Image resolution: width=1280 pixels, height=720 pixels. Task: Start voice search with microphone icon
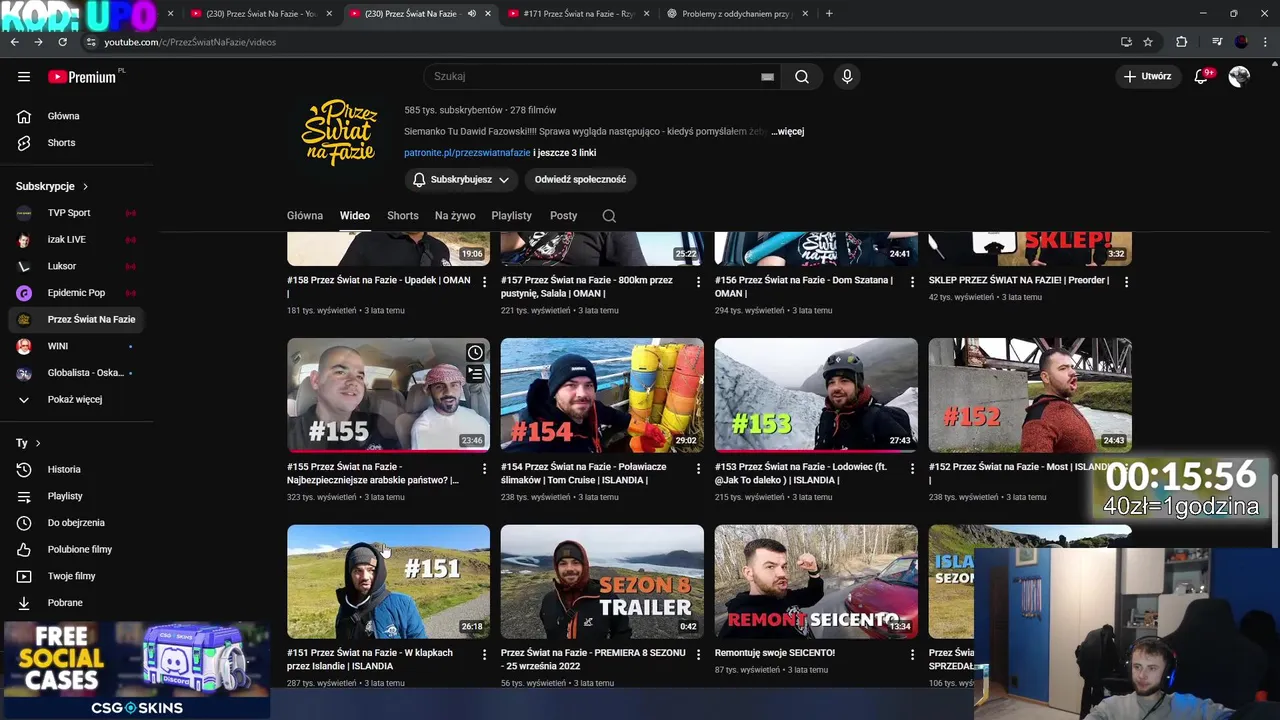pos(847,76)
